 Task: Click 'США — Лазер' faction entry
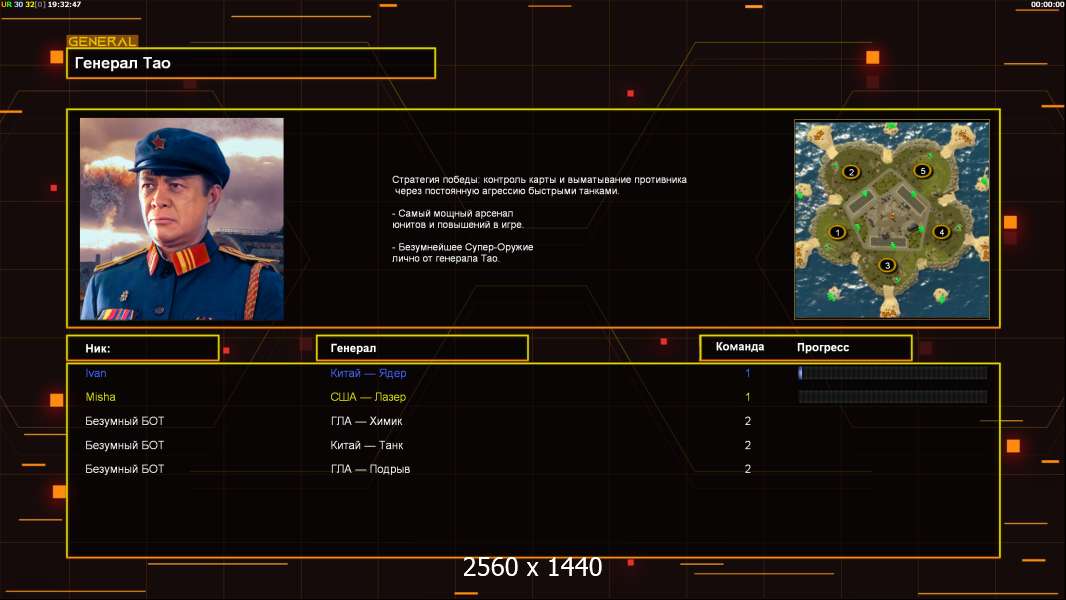tap(368, 397)
